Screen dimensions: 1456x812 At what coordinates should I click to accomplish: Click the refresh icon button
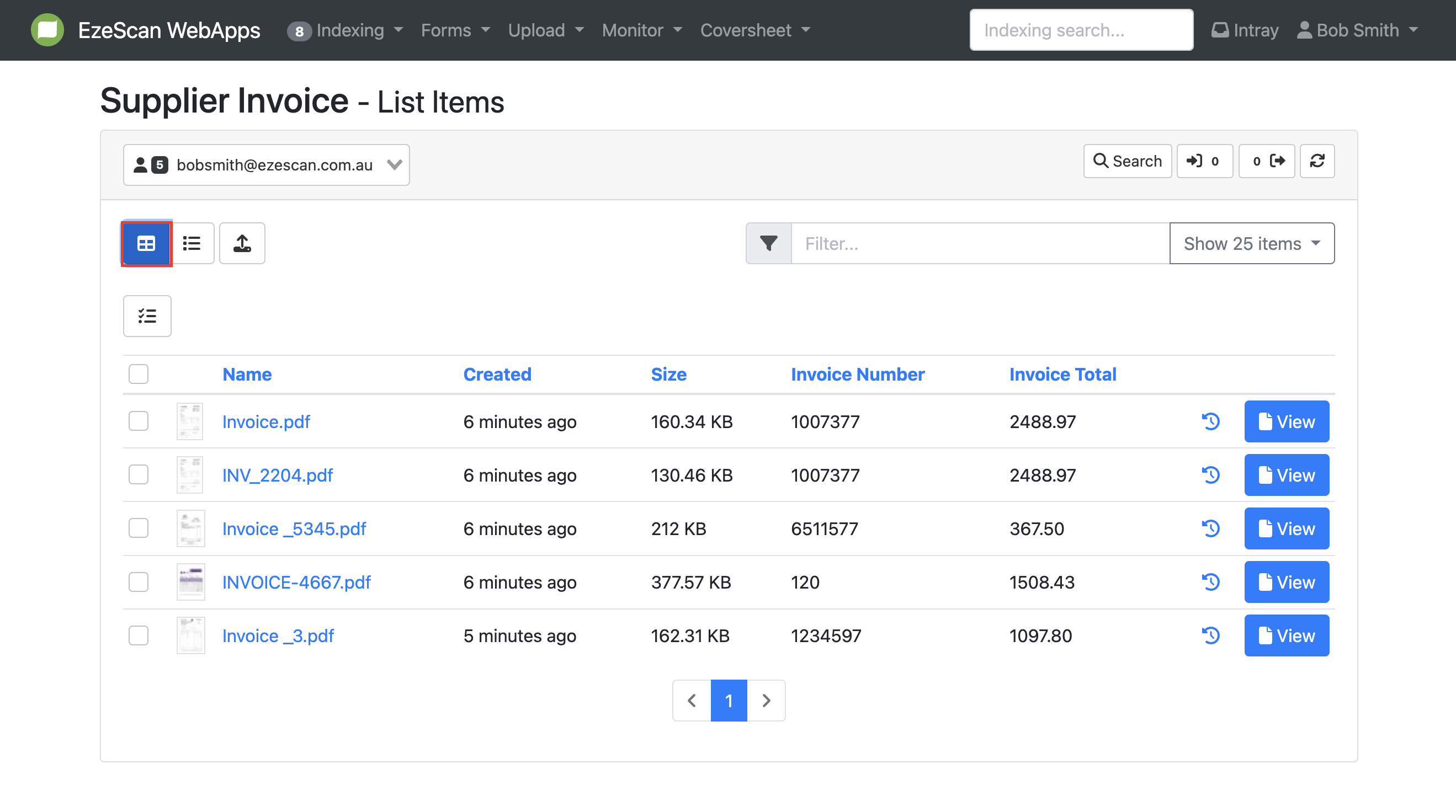click(1317, 162)
